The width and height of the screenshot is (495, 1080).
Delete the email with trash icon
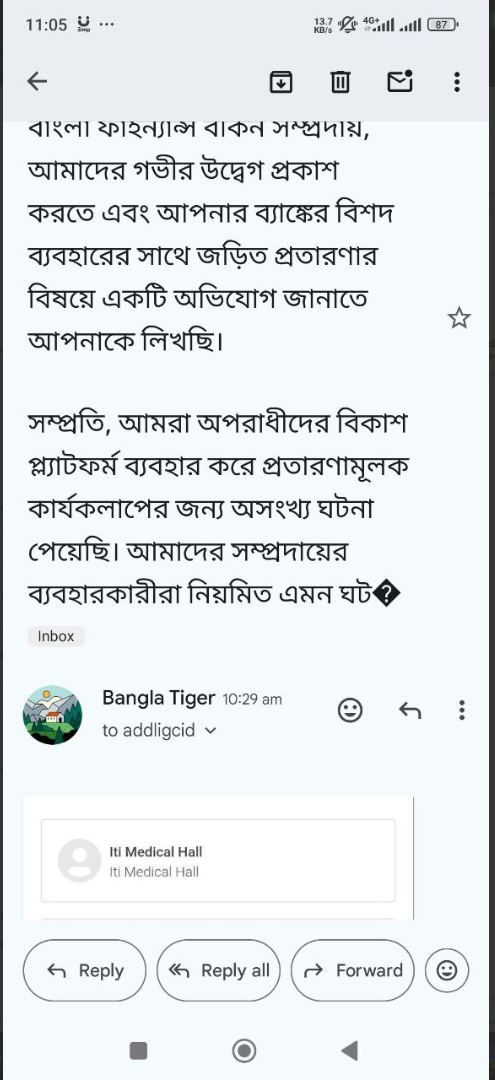(x=340, y=82)
